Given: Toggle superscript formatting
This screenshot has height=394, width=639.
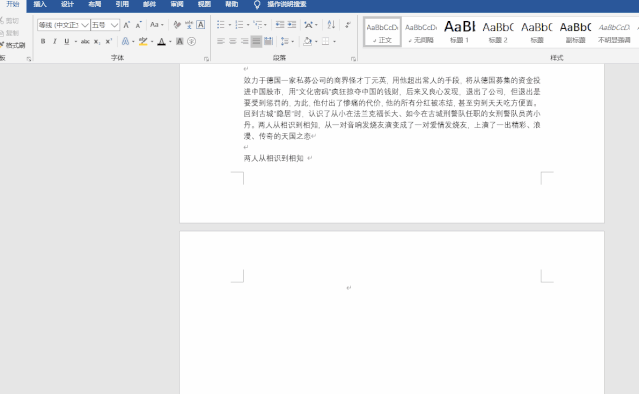Looking at the screenshot, I should [108, 41].
